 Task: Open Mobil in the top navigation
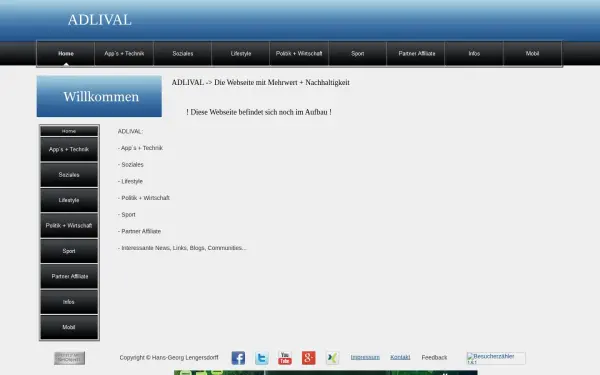(x=532, y=54)
